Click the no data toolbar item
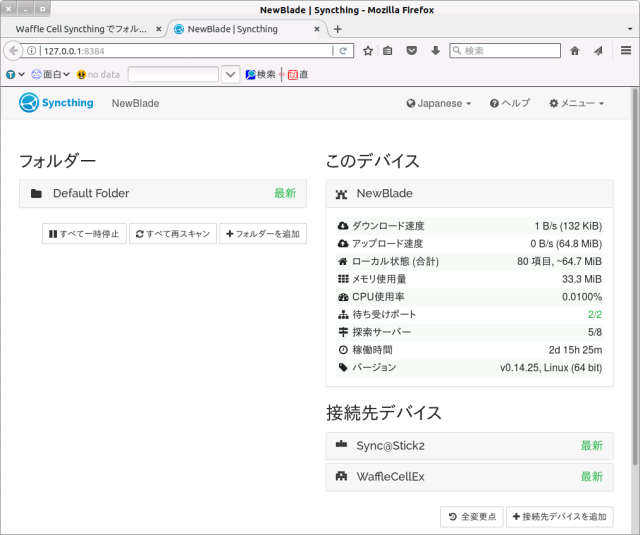 click(98, 75)
